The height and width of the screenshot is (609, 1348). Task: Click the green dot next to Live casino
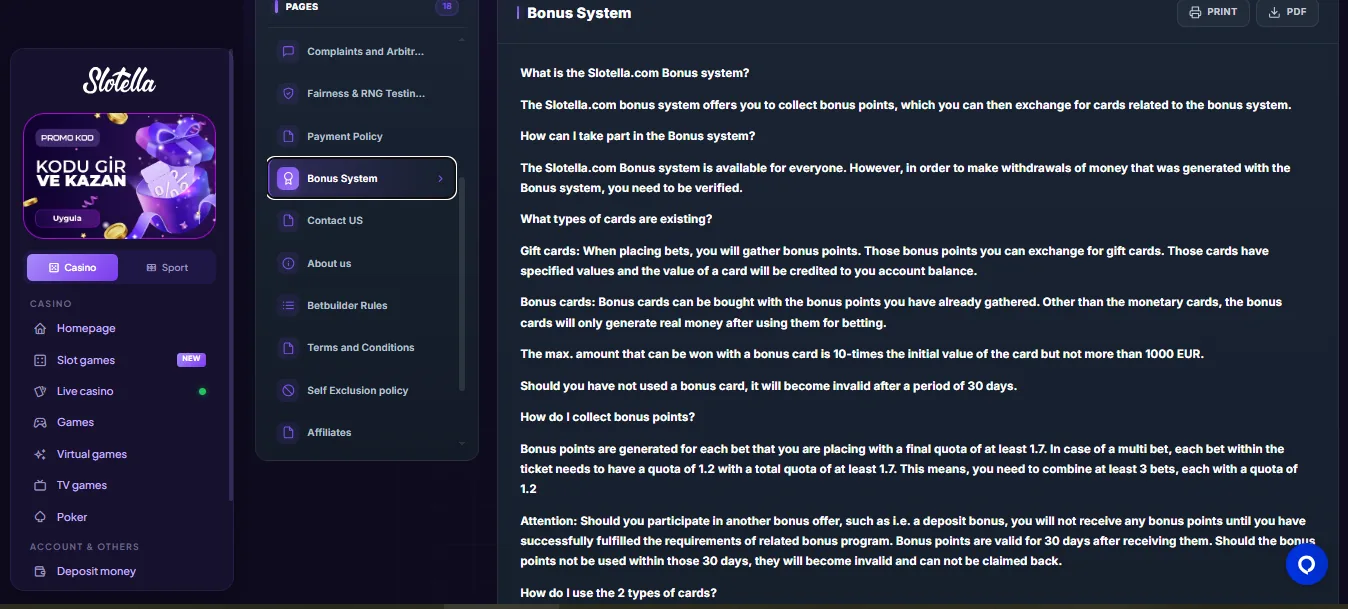pyautogui.click(x=202, y=392)
